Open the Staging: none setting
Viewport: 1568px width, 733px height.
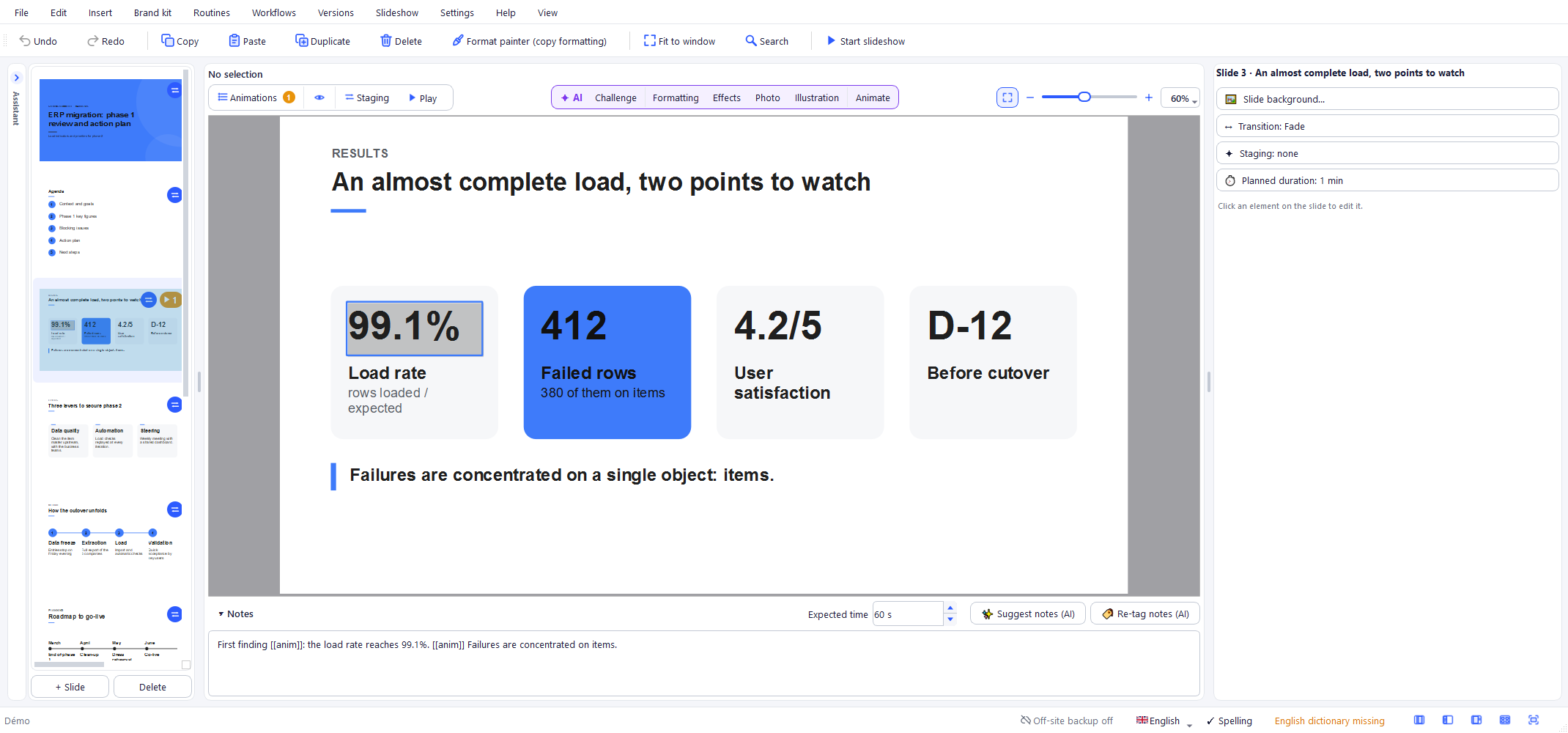pyautogui.click(x=1387, y=153)
